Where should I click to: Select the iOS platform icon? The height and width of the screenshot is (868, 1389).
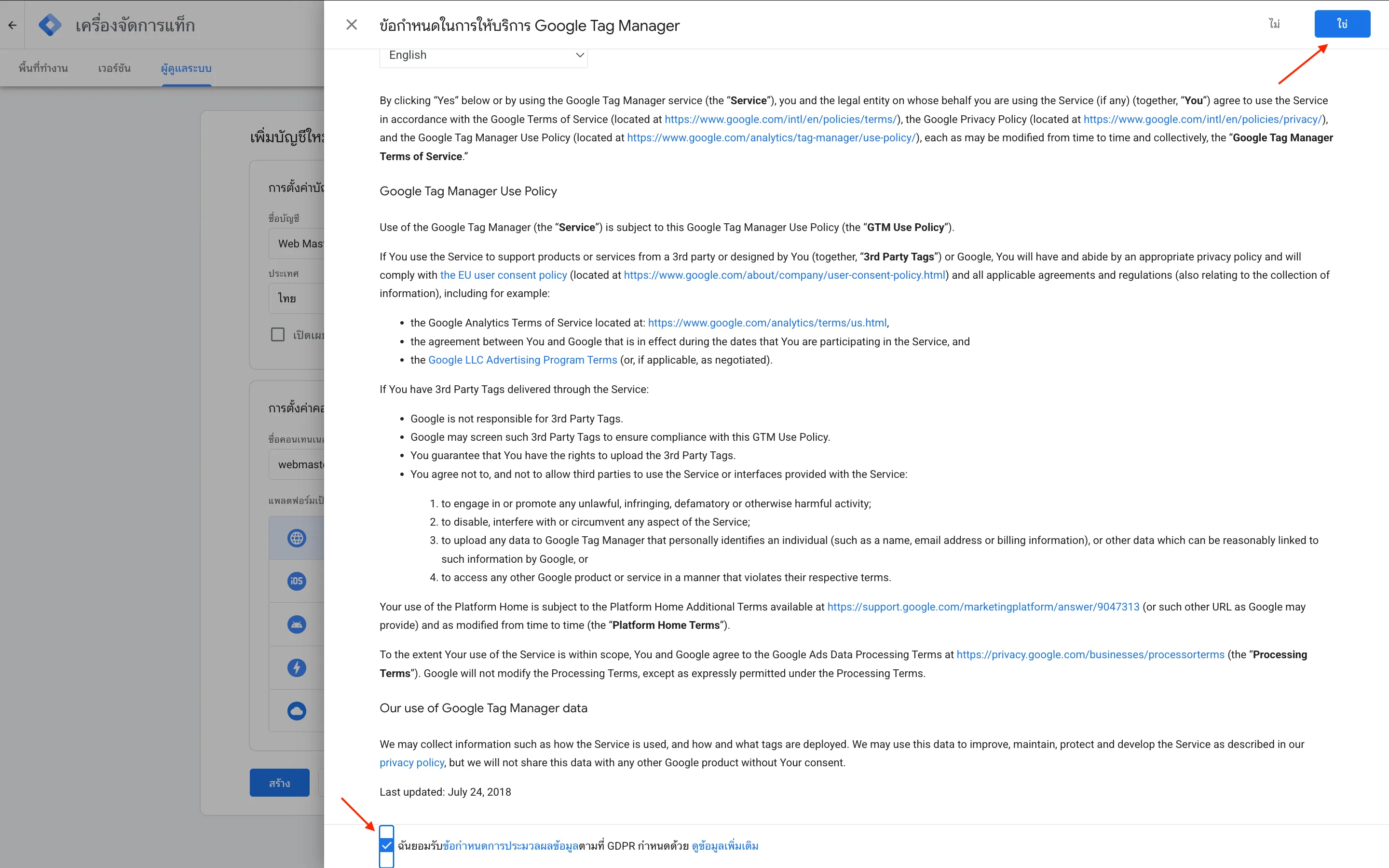pos(296,581)
